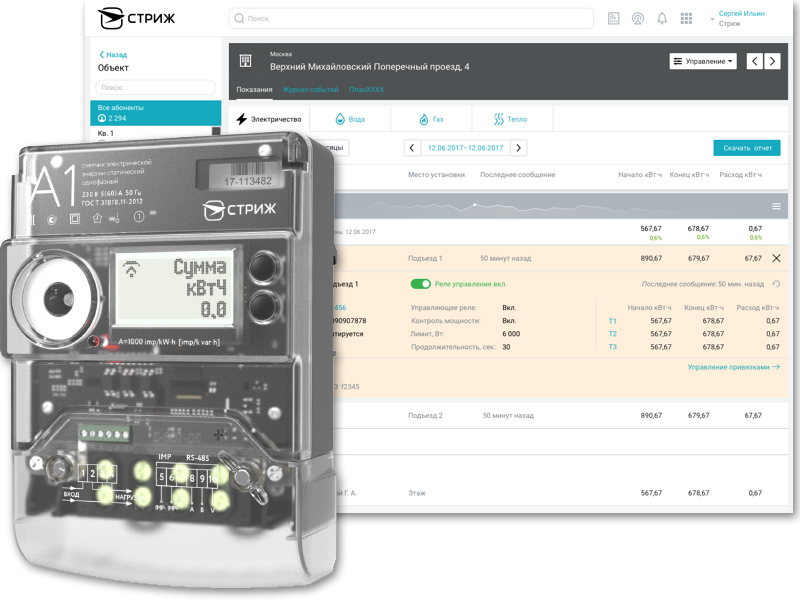Click the Назад link
Viewport: 800px width, 600px height.
(113, 55)
